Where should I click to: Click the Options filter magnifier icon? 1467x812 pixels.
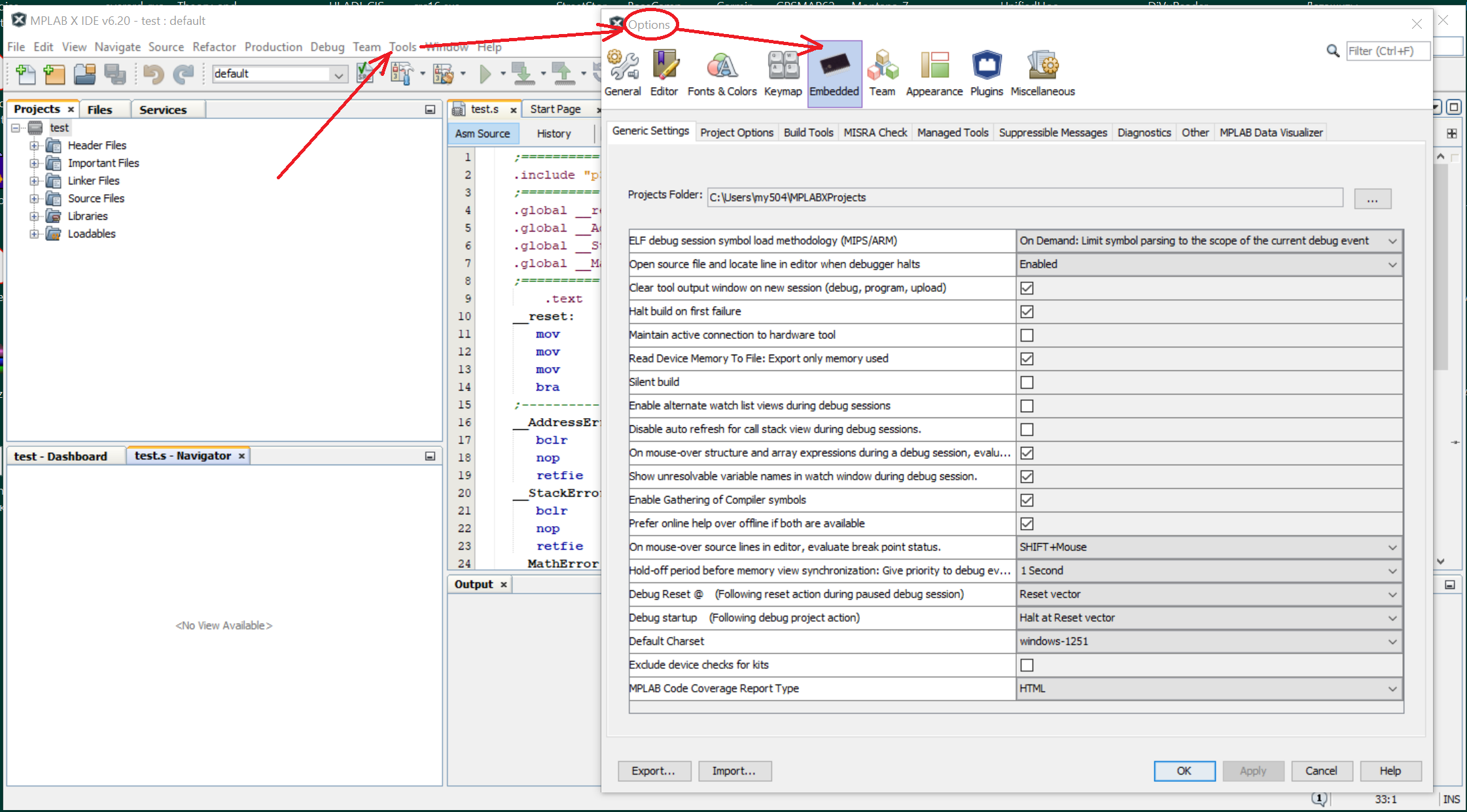click(x=1333, y=51)
